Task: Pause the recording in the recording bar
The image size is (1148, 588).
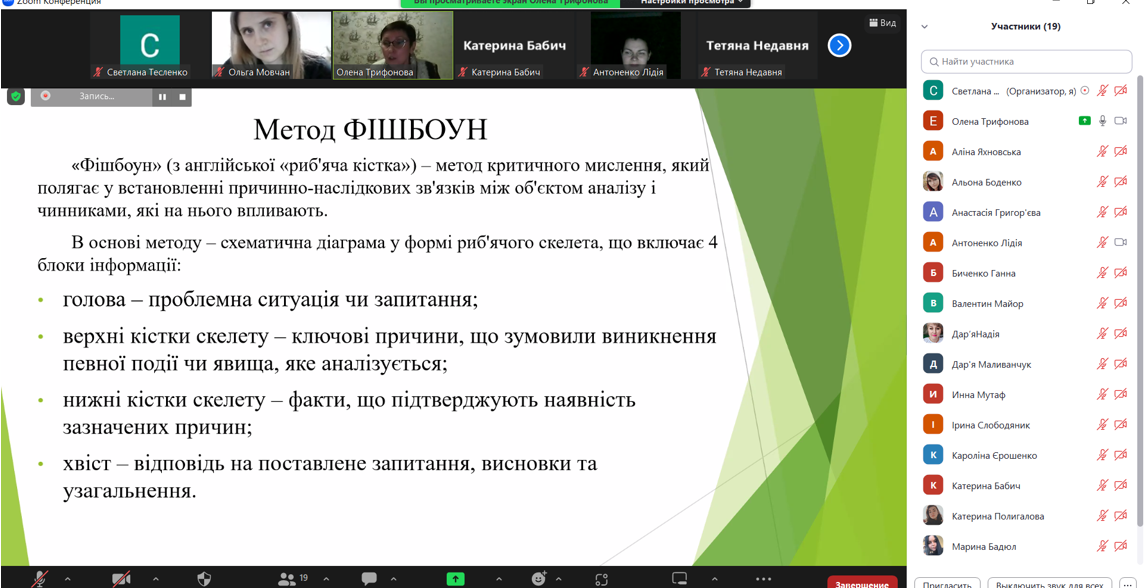Action: [x=162, y=97]
